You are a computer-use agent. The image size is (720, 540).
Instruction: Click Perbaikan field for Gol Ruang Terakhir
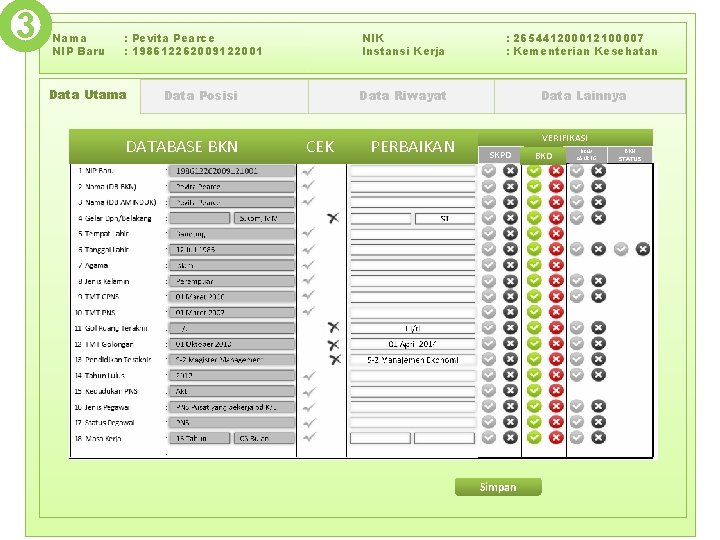pos(412,328)
